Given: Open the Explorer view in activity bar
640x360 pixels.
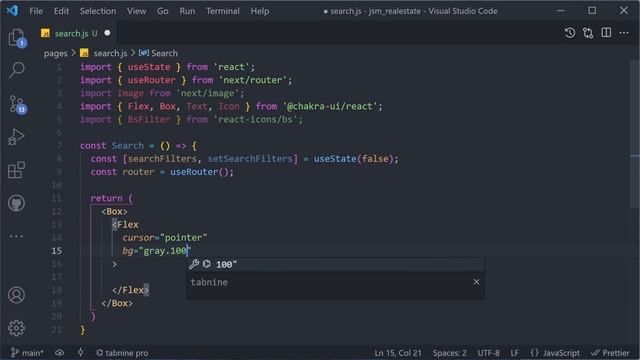Looking at the screenshot, I should tap(17, 38).
